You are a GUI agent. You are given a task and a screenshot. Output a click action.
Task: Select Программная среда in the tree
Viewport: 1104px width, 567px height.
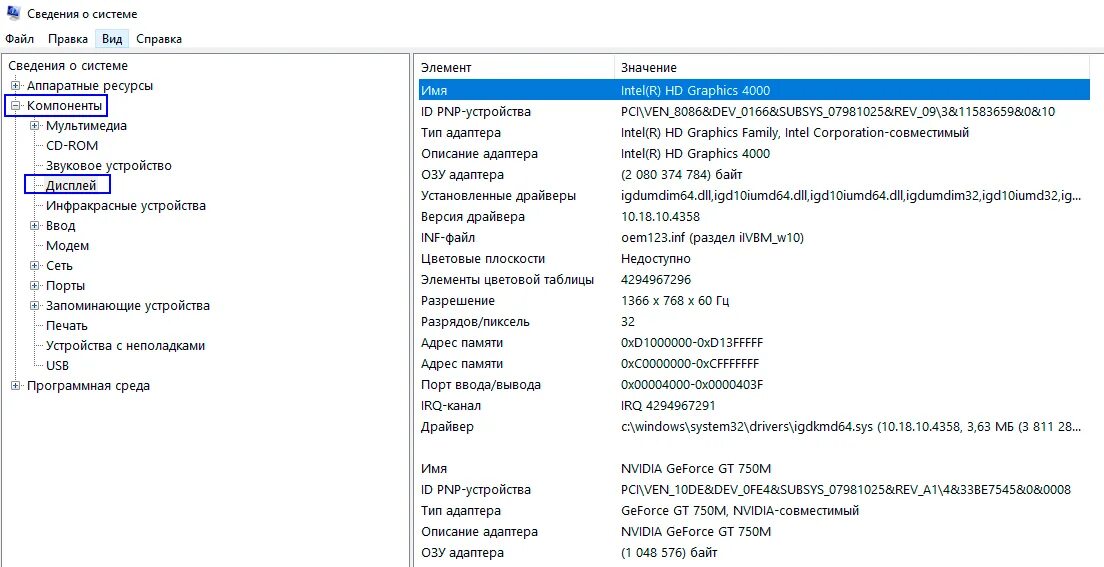(x=88, y=386)
